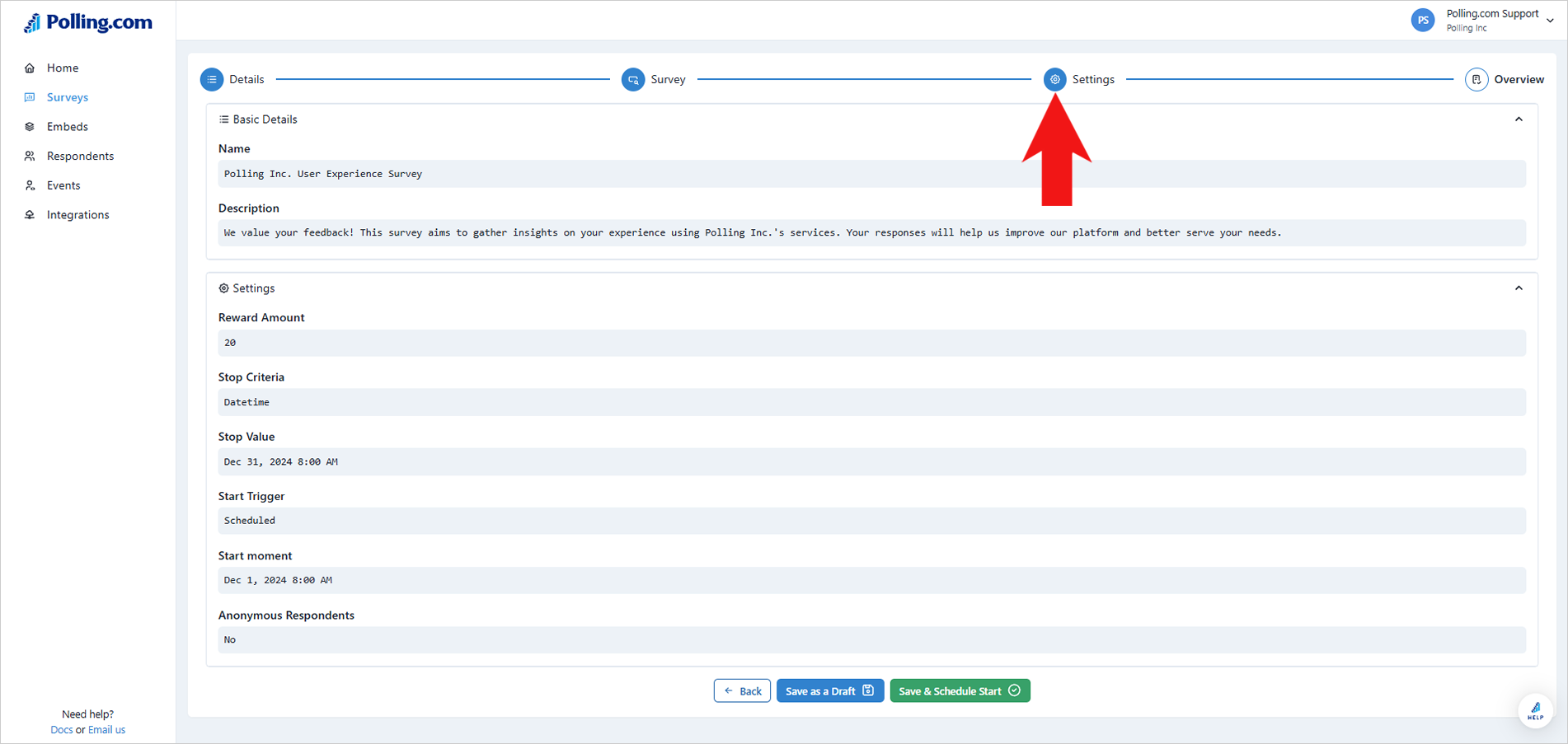The image size is (1568, 744).
Task: Collapse the Settings section chevron
Action: click(1519, 288)
